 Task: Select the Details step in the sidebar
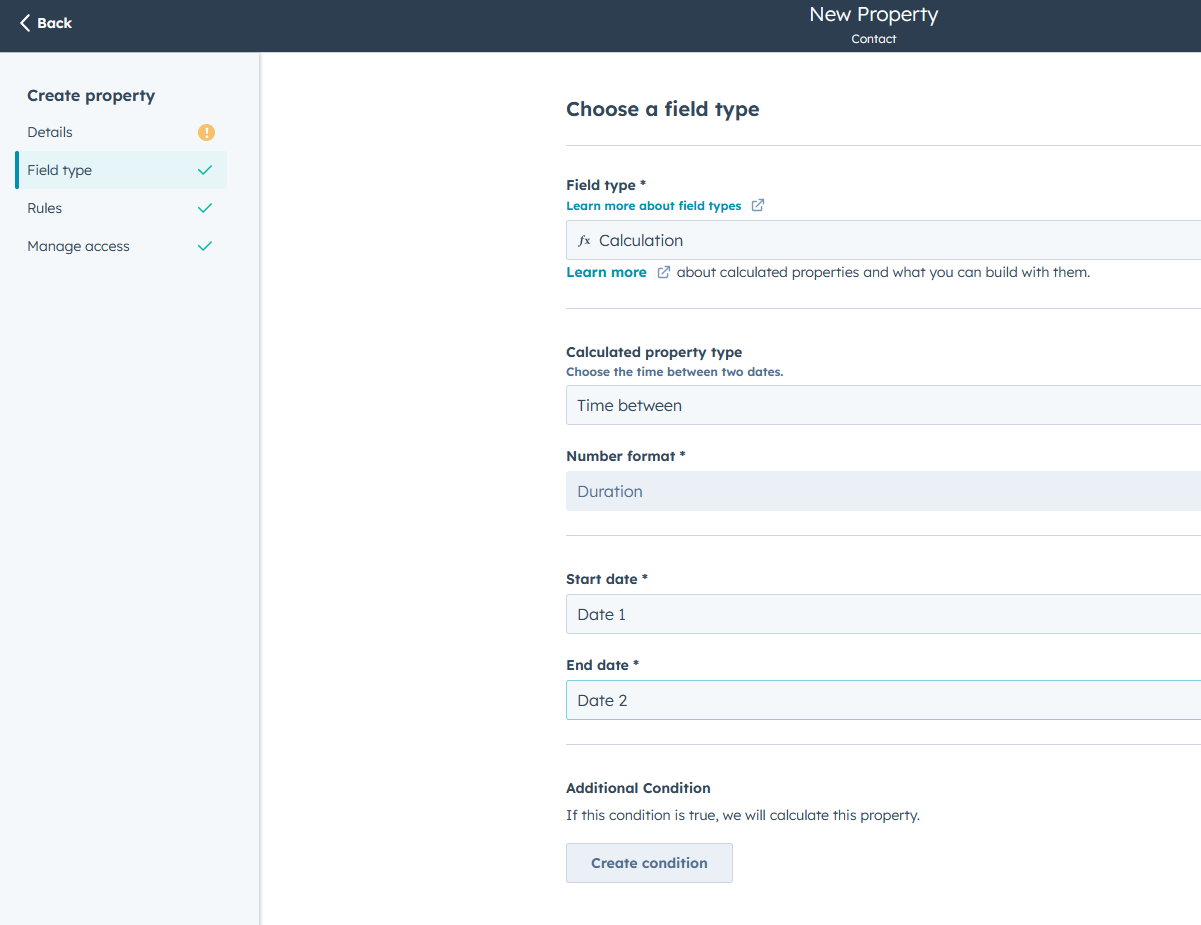50,131
